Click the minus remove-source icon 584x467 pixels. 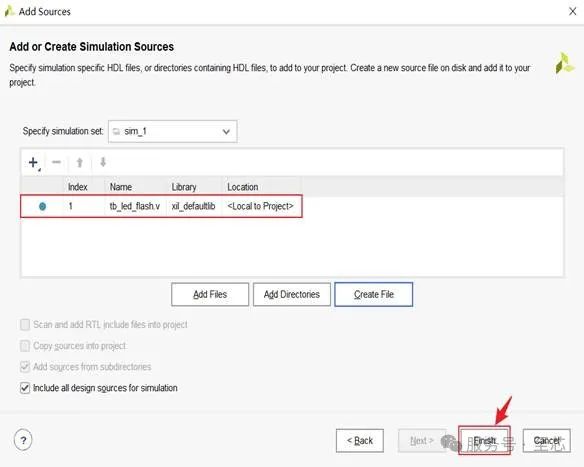coord(56,162)
